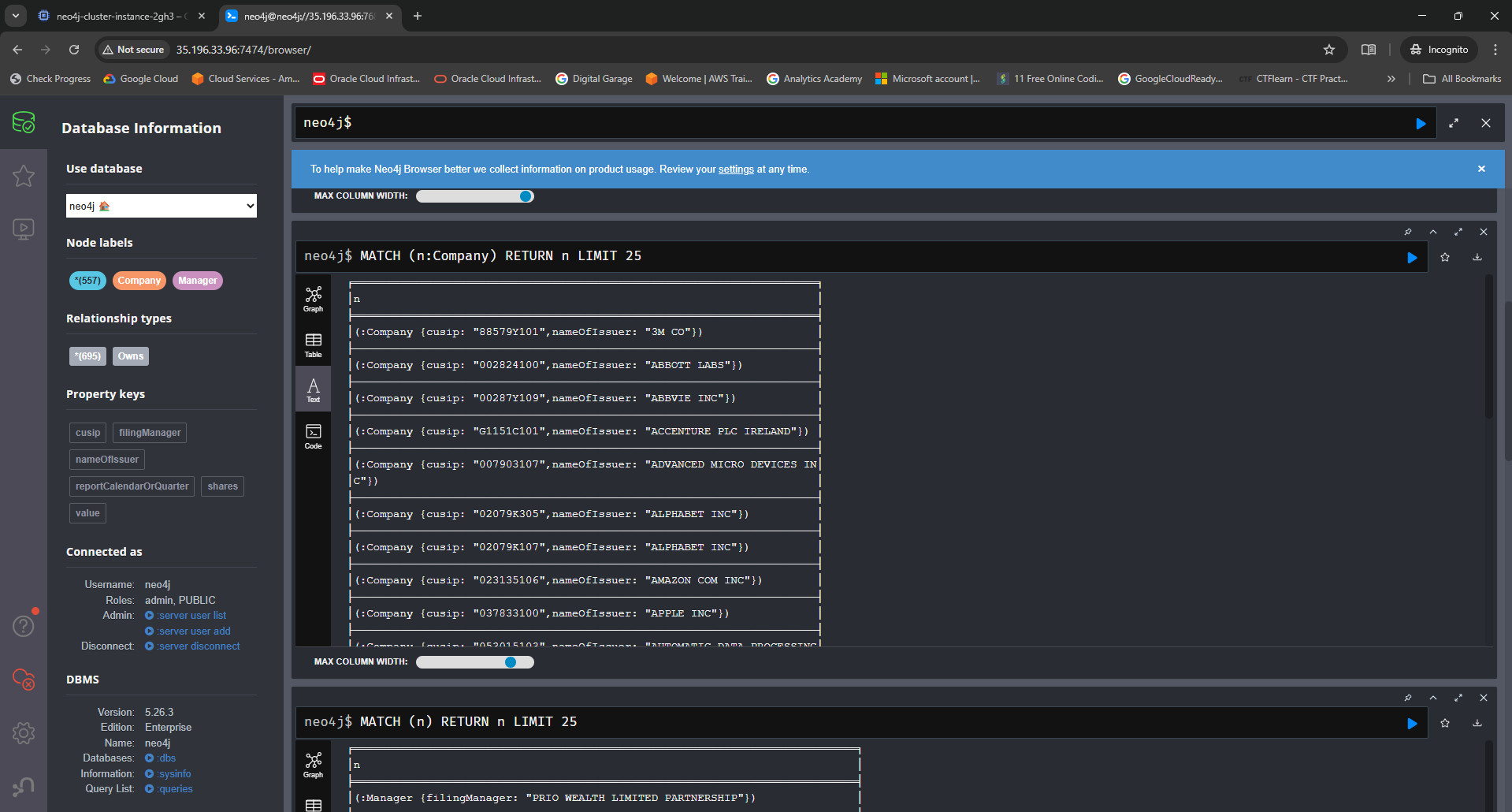Collapse the MATCH (n) result frame
Image resolution: width=1512 pixels, height=812 pixels.
pyautogui.click(x=1433, y=698)
